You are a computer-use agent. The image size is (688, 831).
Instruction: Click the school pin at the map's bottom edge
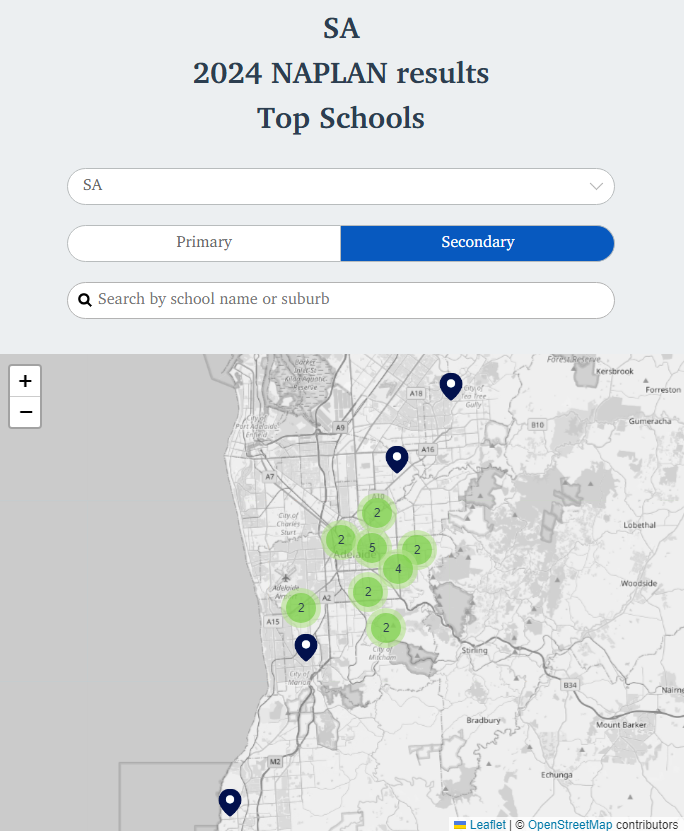tap(230, 801)
